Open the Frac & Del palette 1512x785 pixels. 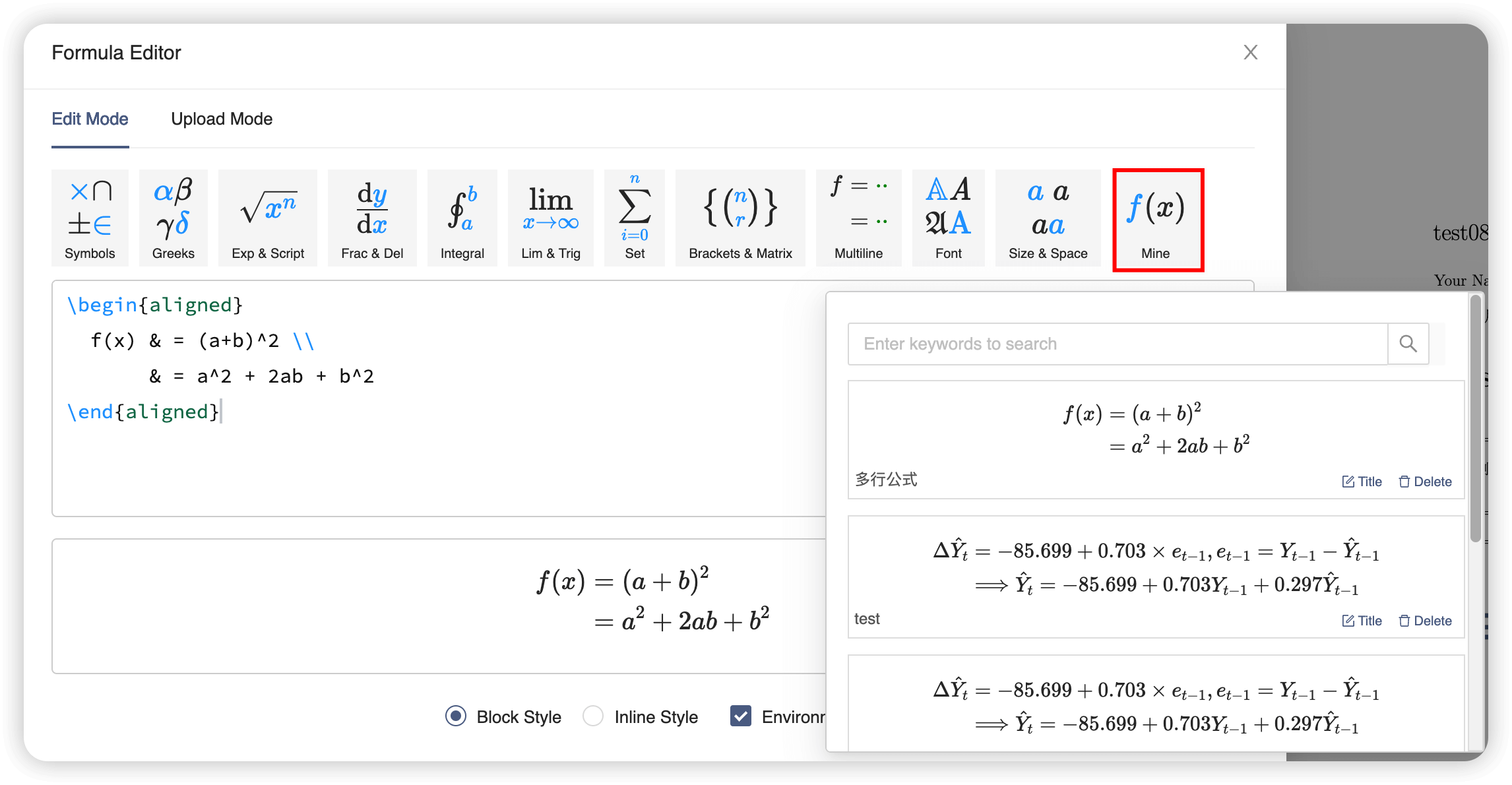pyautogui.click(x=371, y=218)
